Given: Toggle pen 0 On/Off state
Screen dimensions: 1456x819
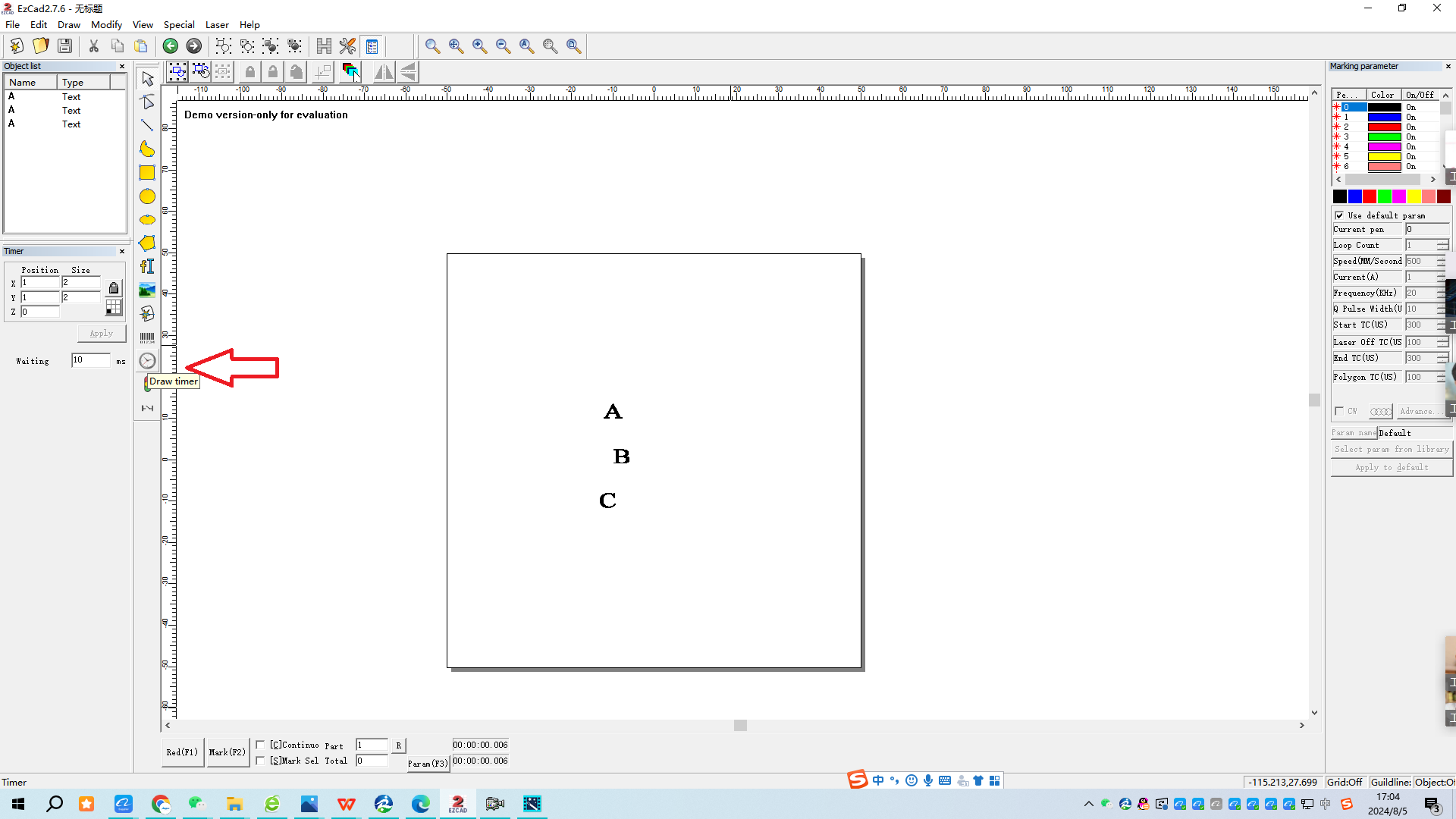Looking at the screenshot, I should coord(1410,107).
